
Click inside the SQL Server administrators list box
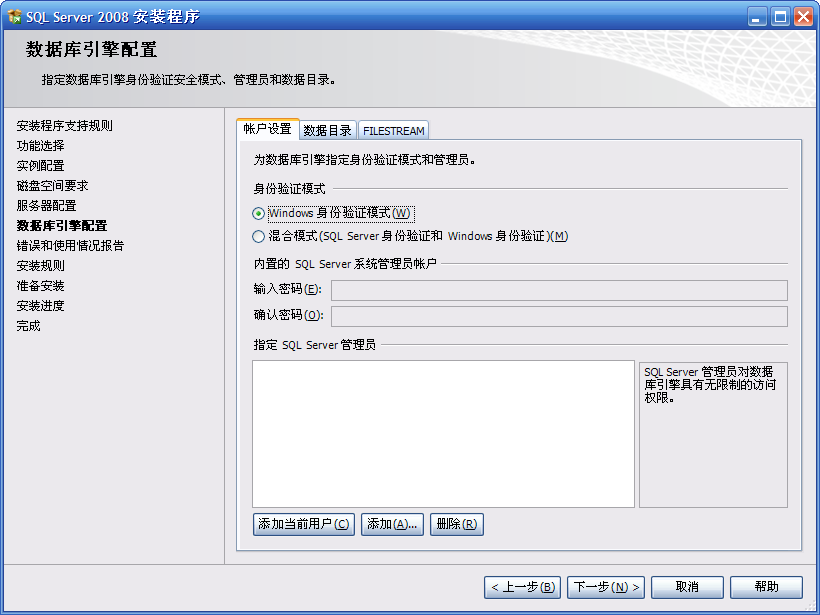pyautogui.click(x=443, y=433)
